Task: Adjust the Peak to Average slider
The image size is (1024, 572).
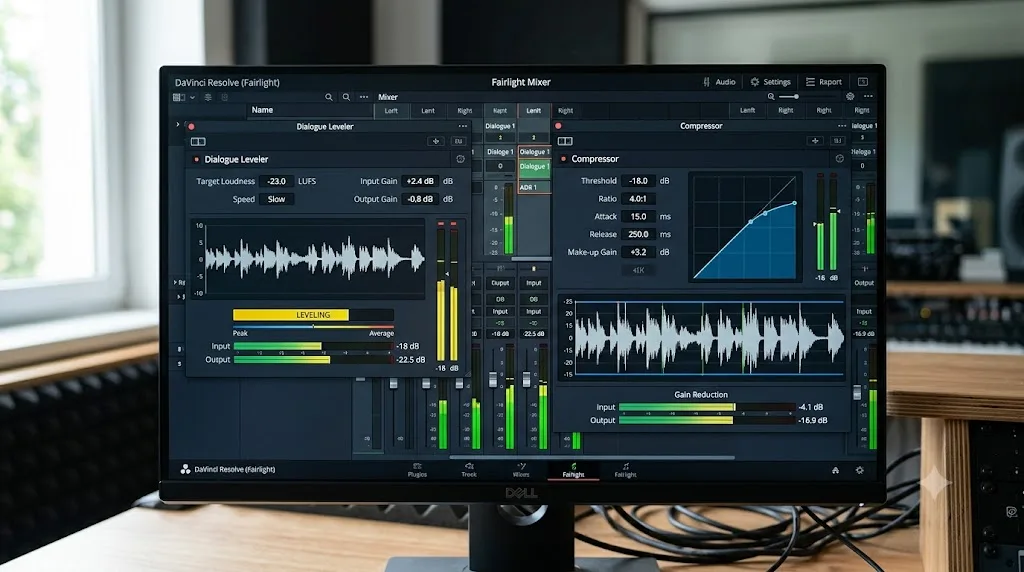Action: 313,326
